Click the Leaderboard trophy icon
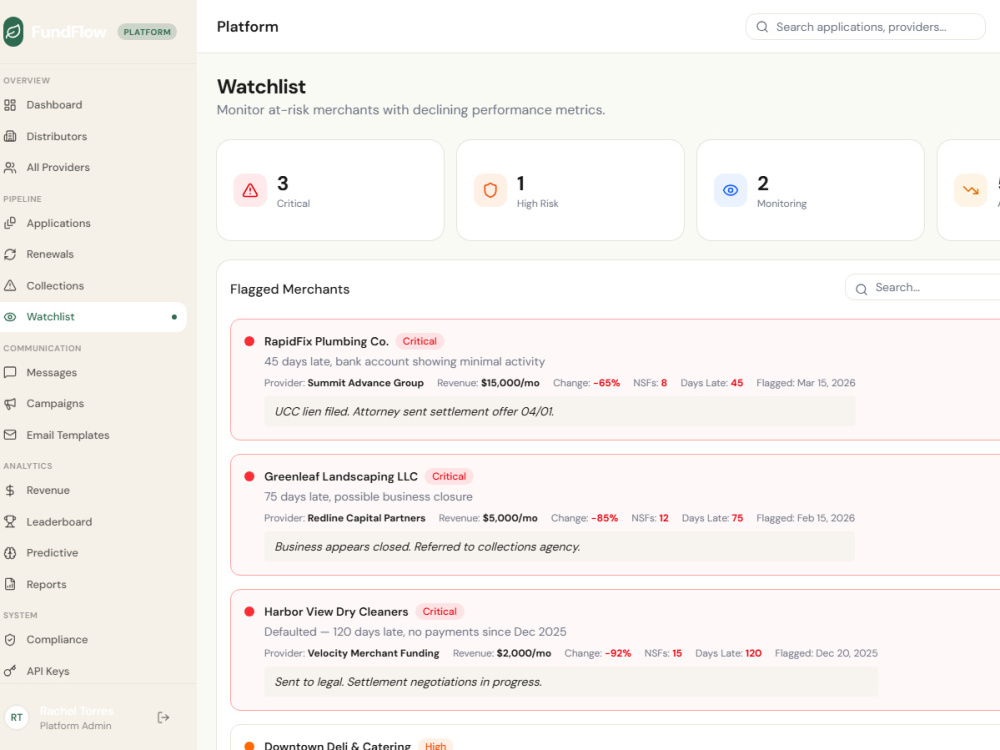 [x=10, y=522]
